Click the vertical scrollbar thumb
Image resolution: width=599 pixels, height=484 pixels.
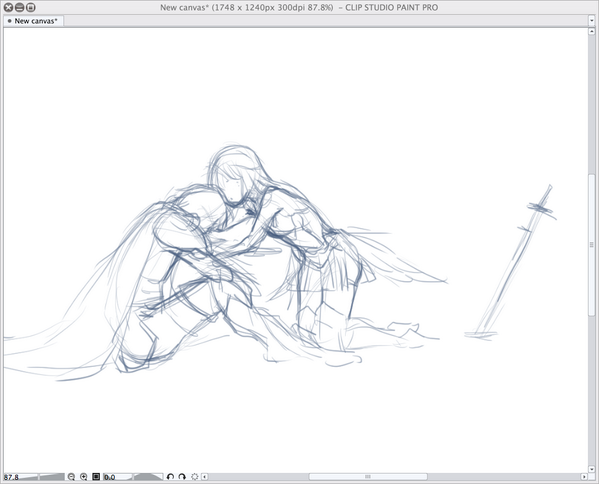click(x=592, y=244)
